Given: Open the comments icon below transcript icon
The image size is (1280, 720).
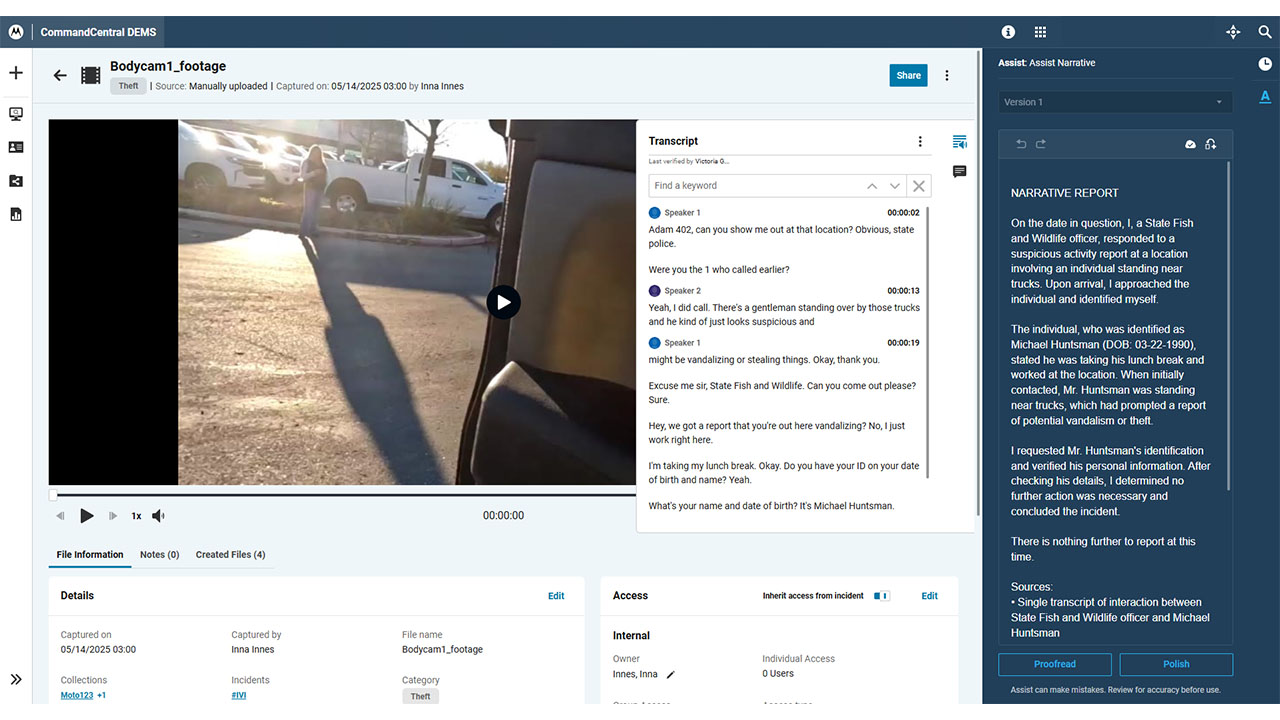Looking at the screenshot, I should point(959,172).
